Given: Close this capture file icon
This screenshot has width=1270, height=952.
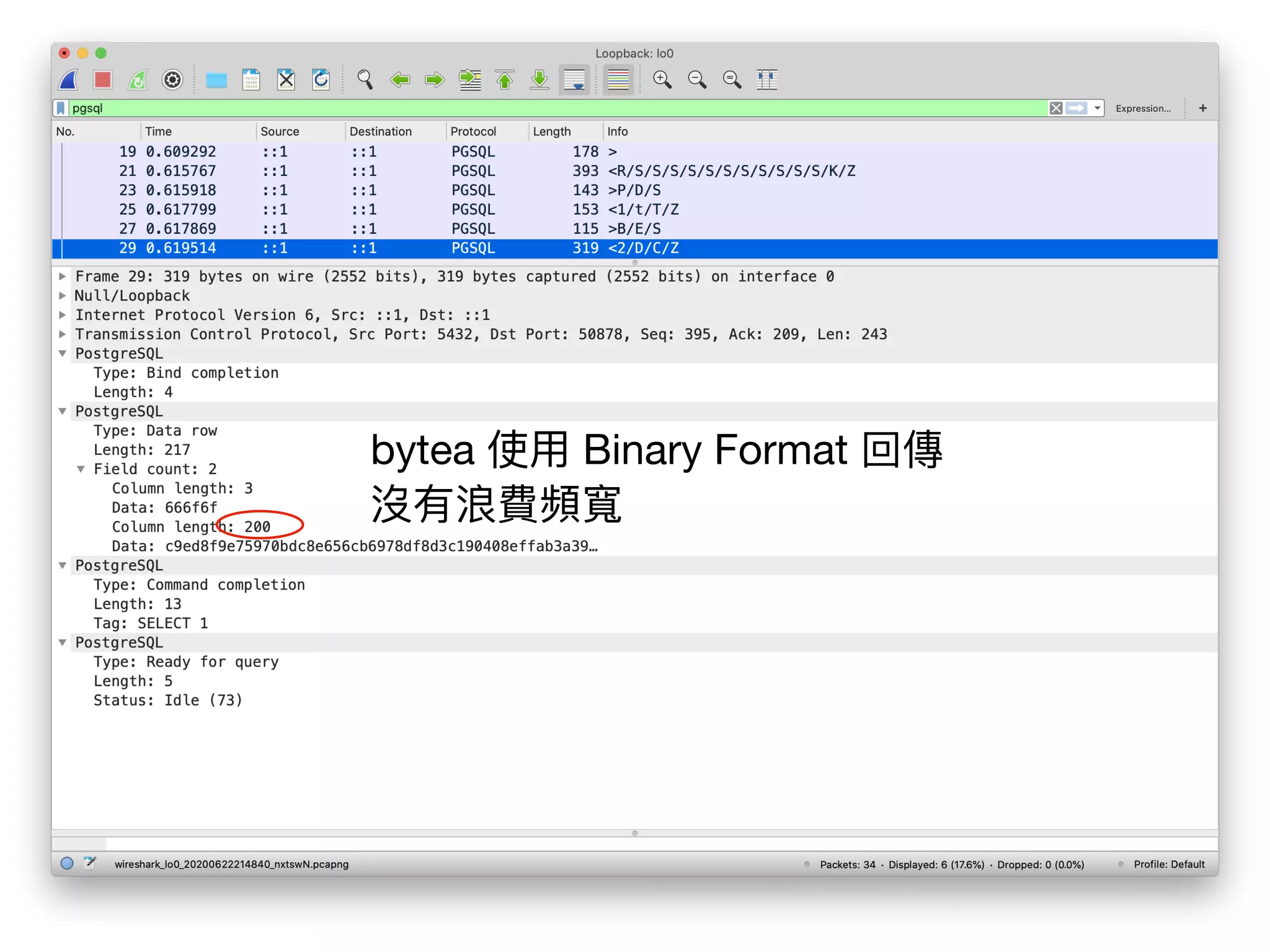Looking at the screenshot, I should (286, 79).
